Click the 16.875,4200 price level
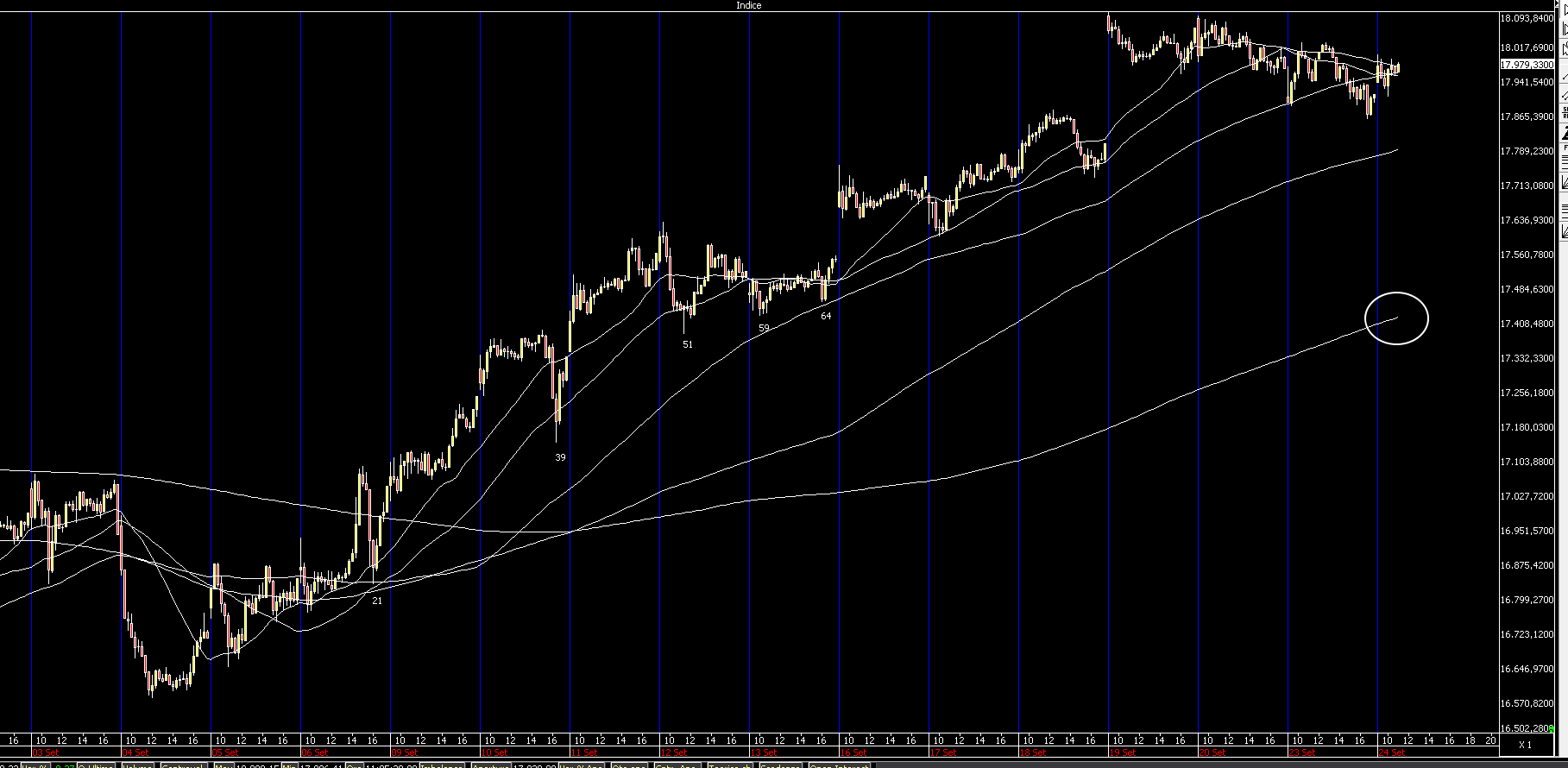This screenshot has width=1568, height=768. click(x=1527, y=565)
